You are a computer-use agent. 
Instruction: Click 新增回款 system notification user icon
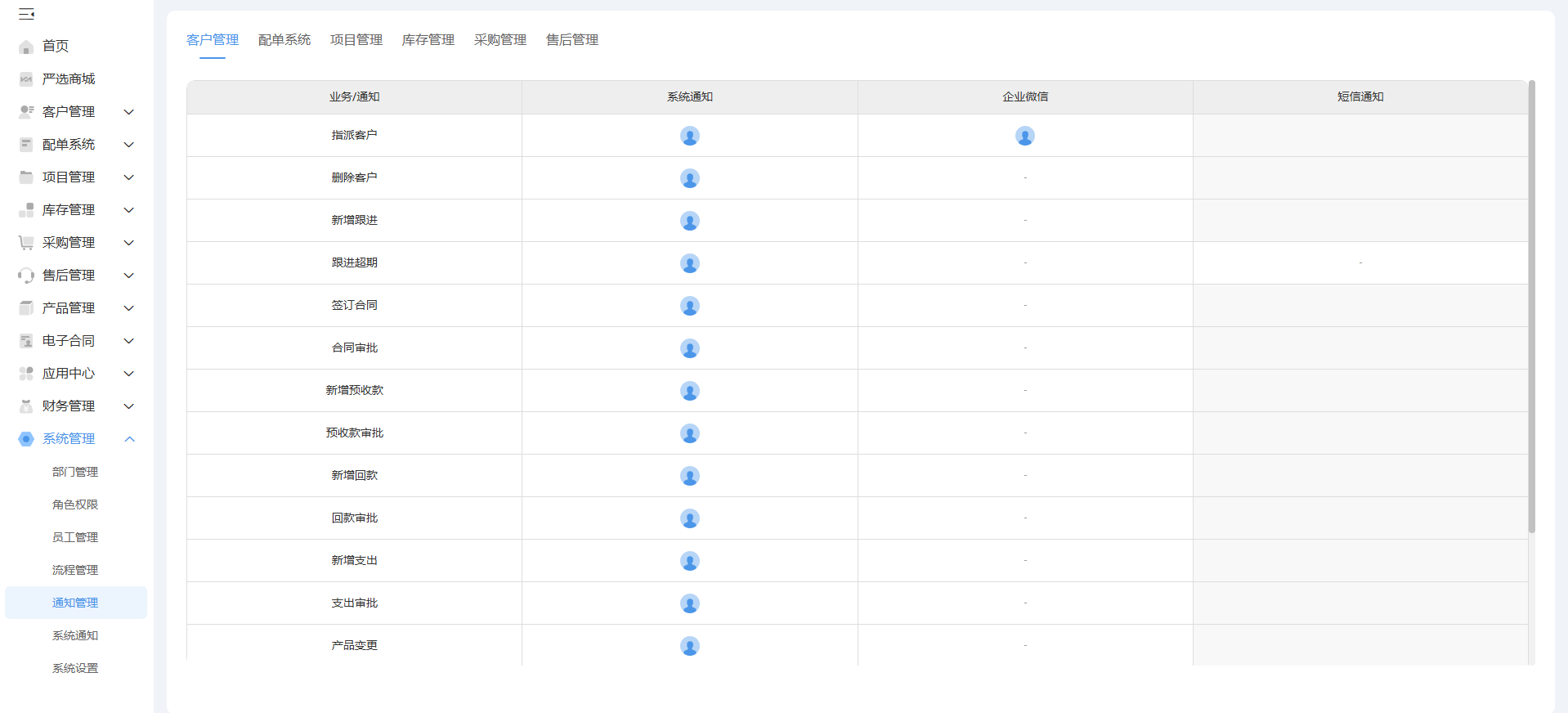(x=690, y=476)
